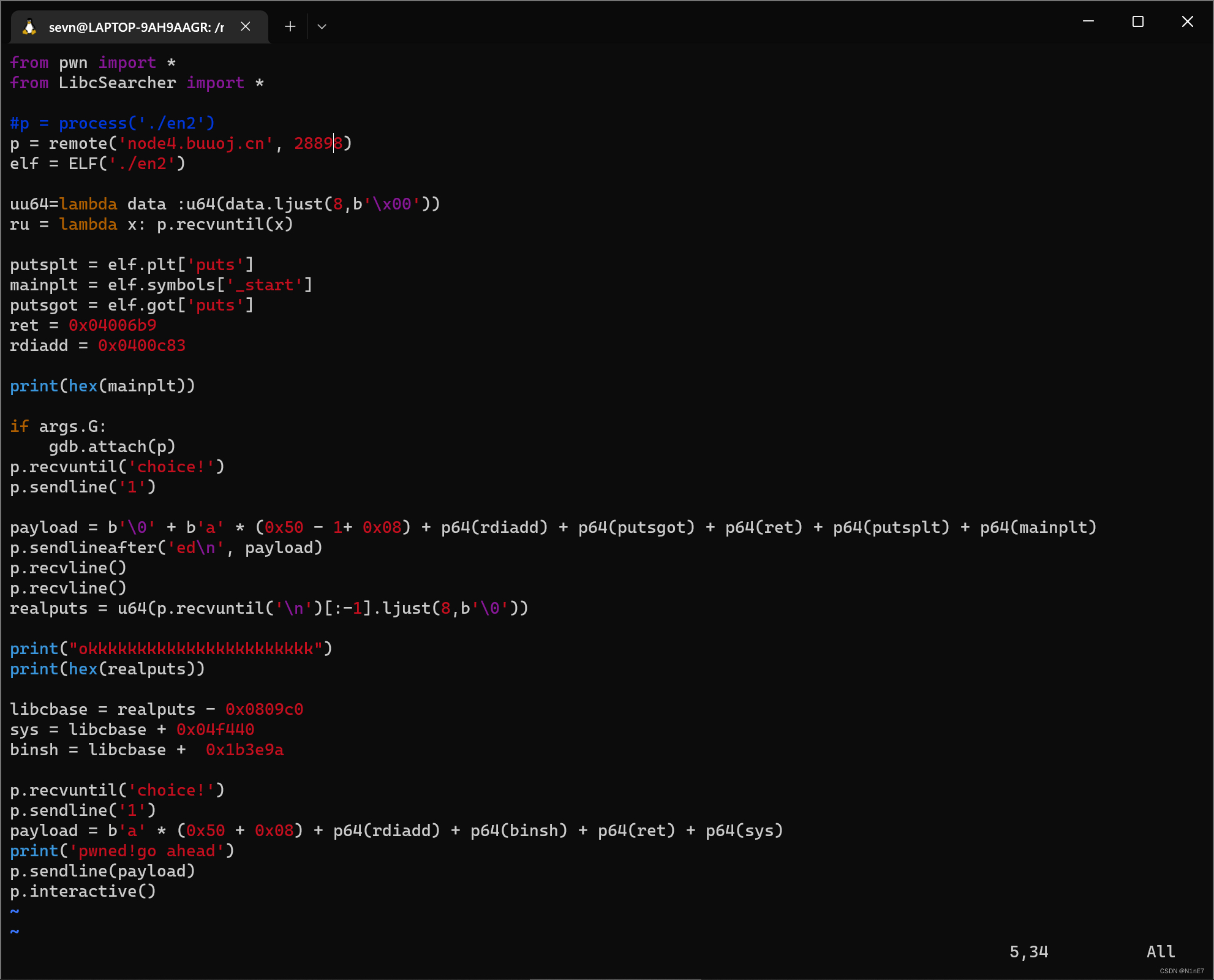
Task: Click the commented '#p = process' line
Action: [x=113, y=123]
